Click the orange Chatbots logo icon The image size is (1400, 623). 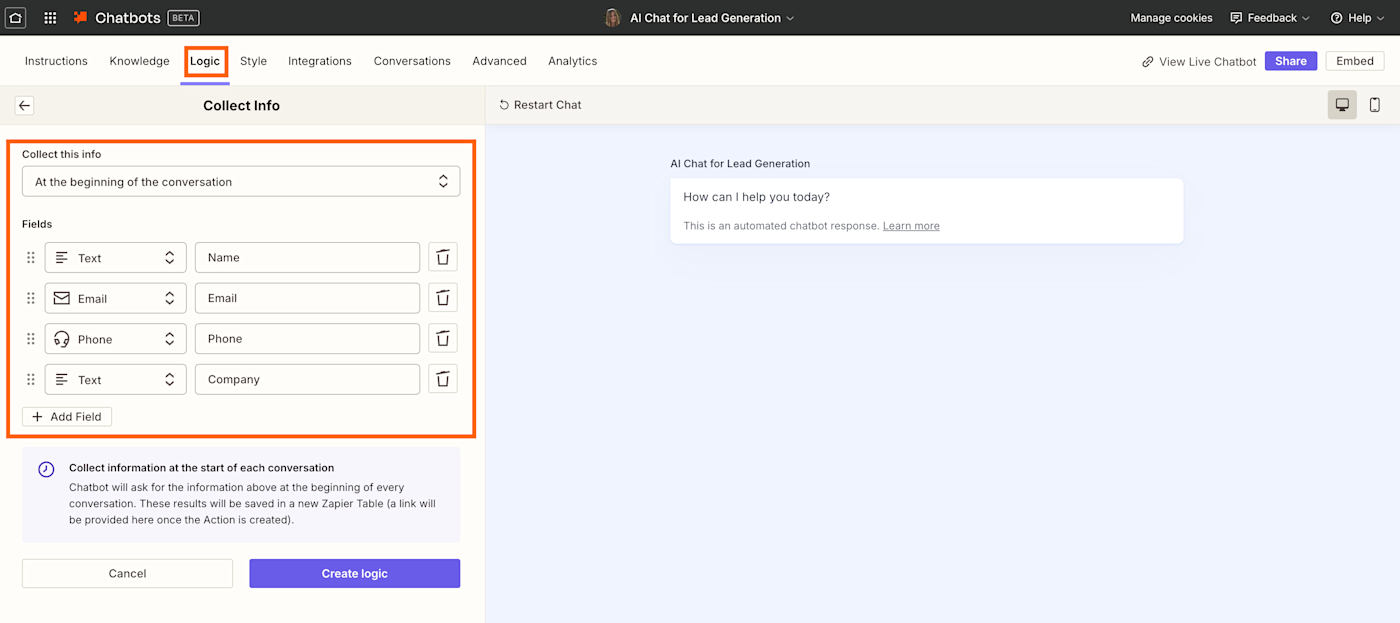click(81, 17)
